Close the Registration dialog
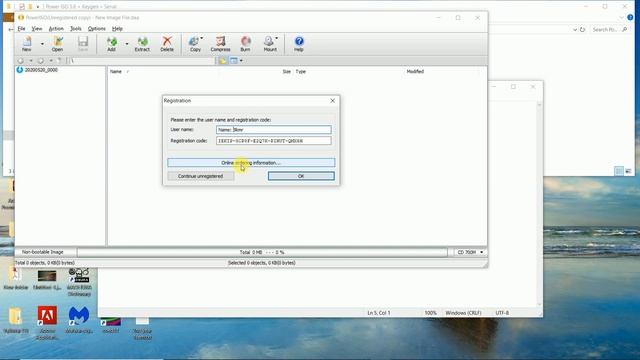 coord(332,101)
